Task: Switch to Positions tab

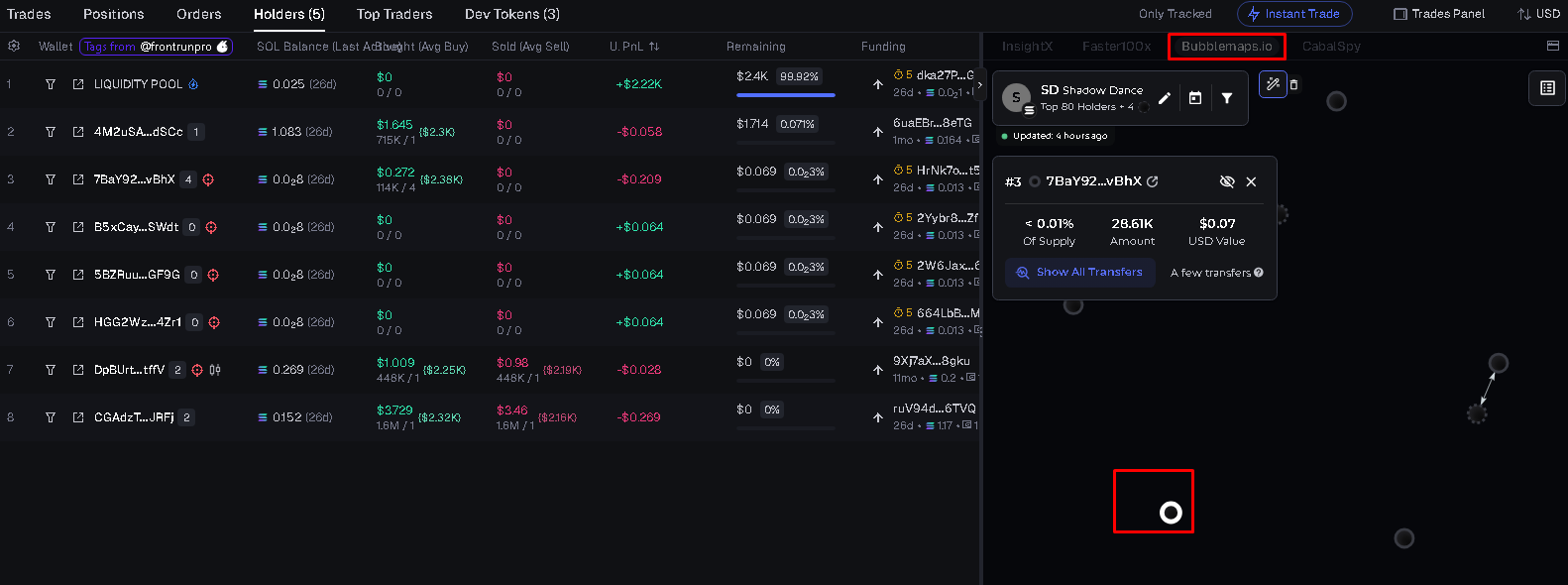Action: [x=114, y=14]
